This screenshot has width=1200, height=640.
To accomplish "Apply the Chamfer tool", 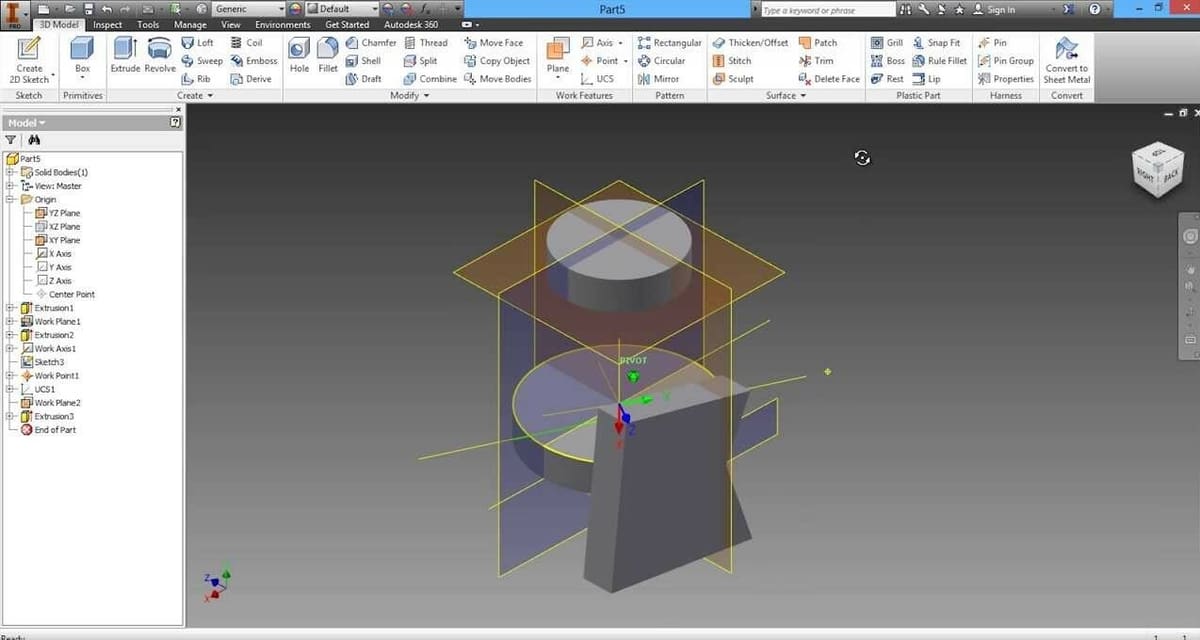I will (x=371, y=43).
